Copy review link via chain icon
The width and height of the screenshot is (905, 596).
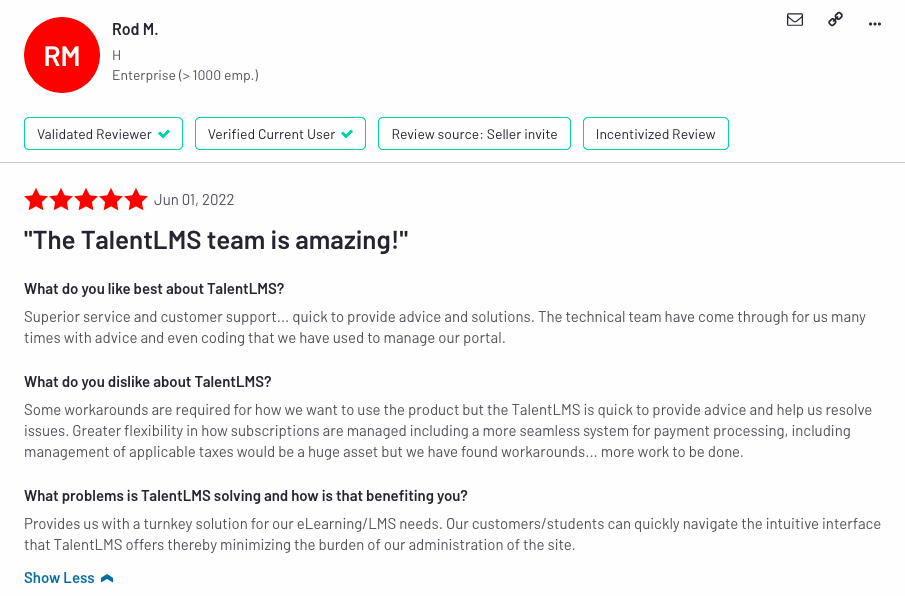(835, 20)
